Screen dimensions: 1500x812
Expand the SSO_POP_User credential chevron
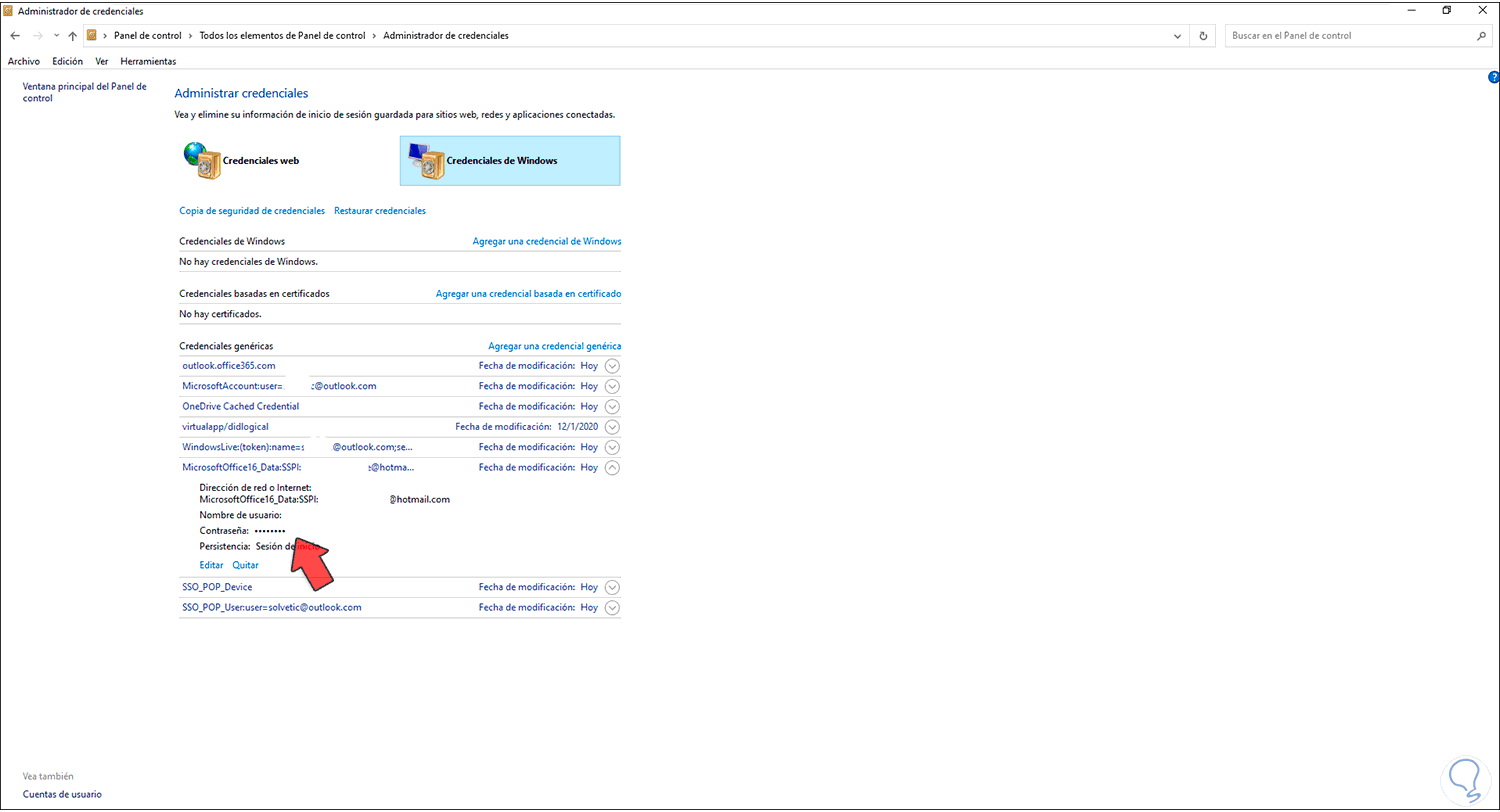pos(613,607)
